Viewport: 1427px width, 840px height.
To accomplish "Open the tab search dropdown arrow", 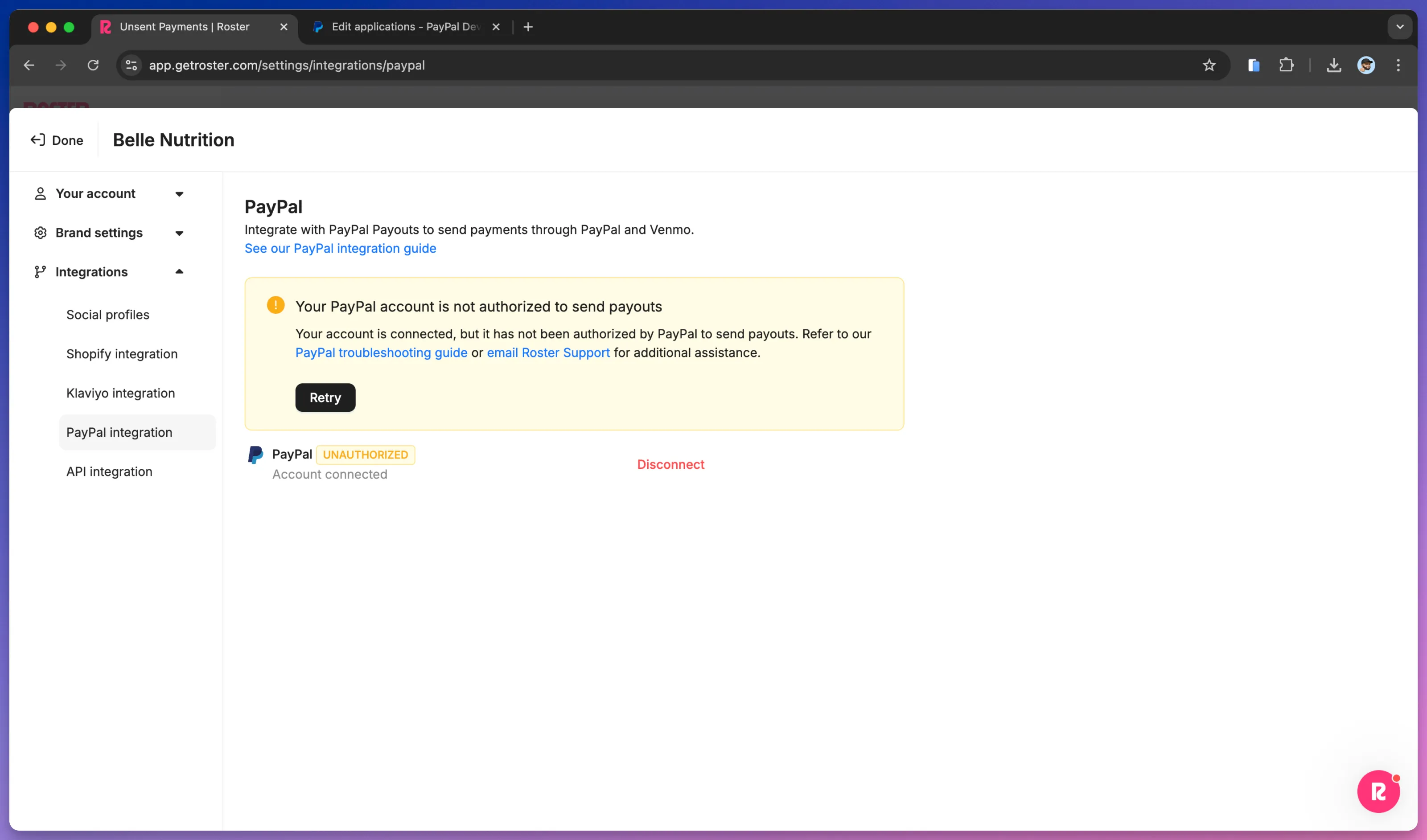I will tap(1399, 27).
